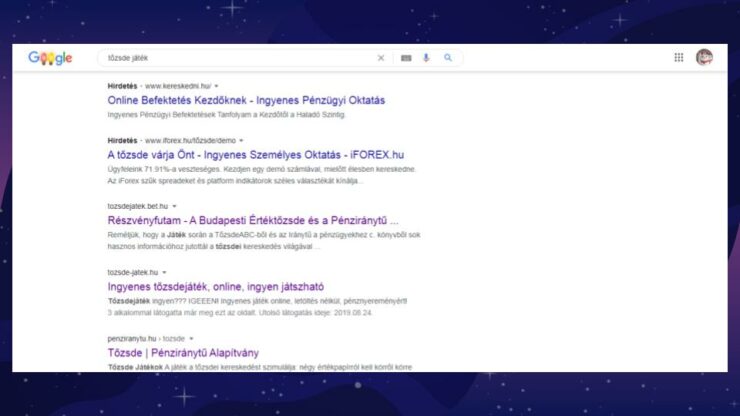Click 'Az iForex szűk spreadeket' snippet line

click(x=235, y=181)
